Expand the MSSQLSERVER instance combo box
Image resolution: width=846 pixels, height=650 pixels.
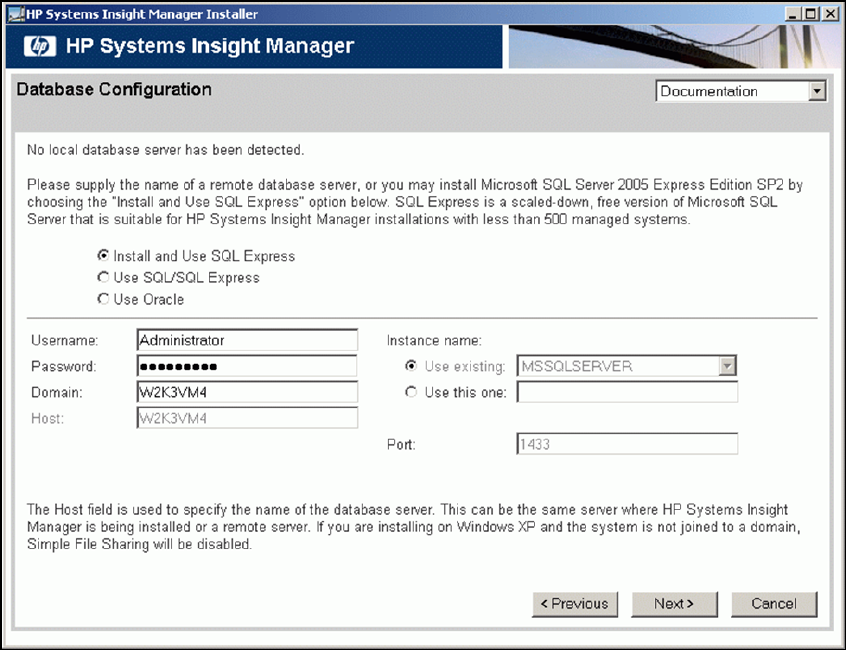727,366
